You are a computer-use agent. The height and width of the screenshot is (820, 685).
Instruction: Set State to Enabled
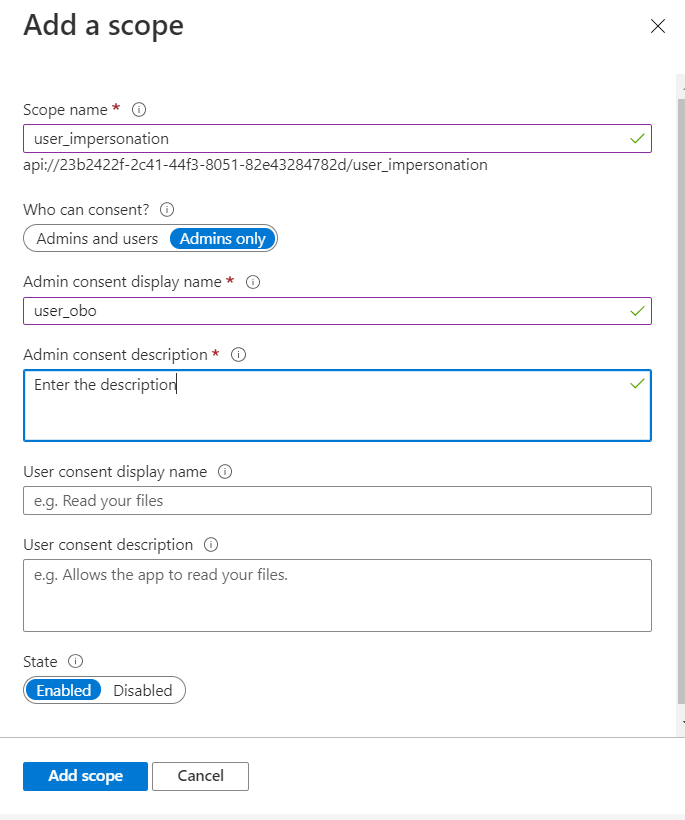tap(64, 690)
